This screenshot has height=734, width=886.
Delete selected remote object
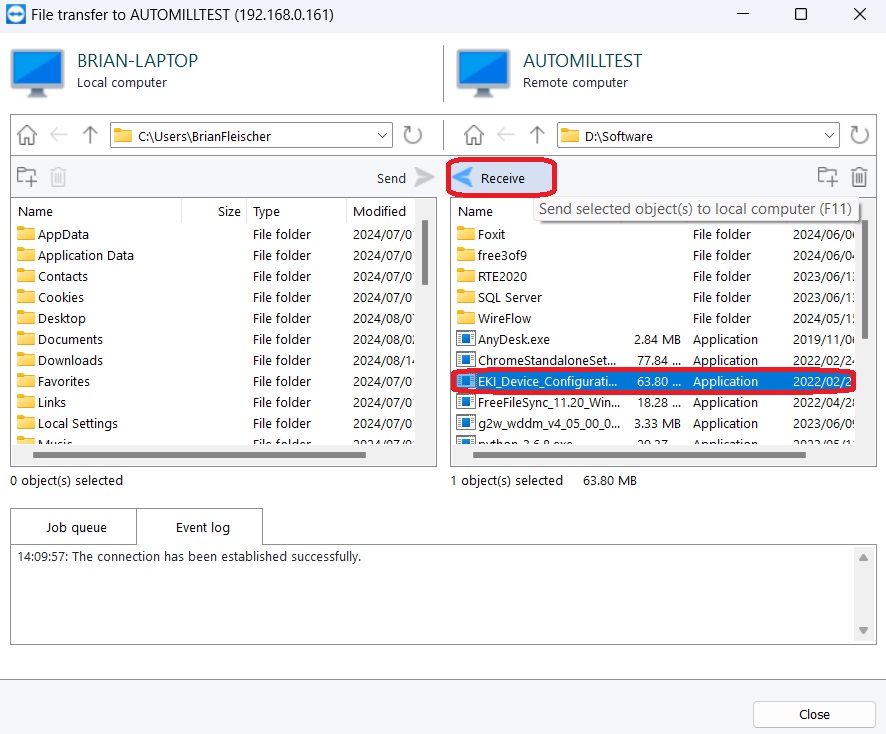[859, 177]
